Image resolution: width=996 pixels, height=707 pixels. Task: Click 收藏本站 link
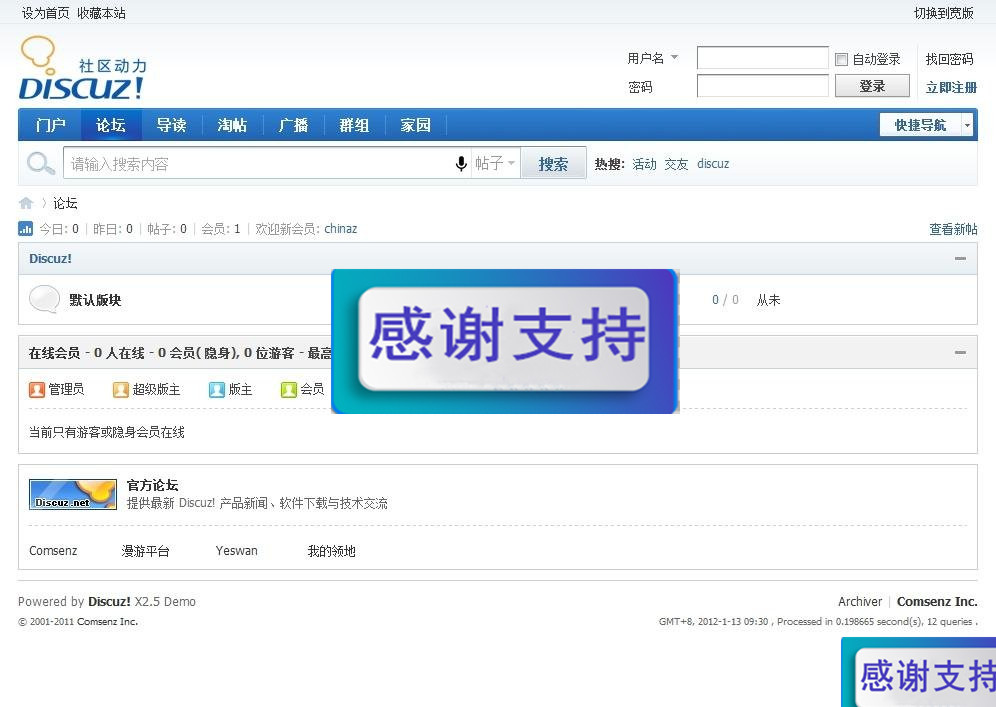click(x=102, y=13)
